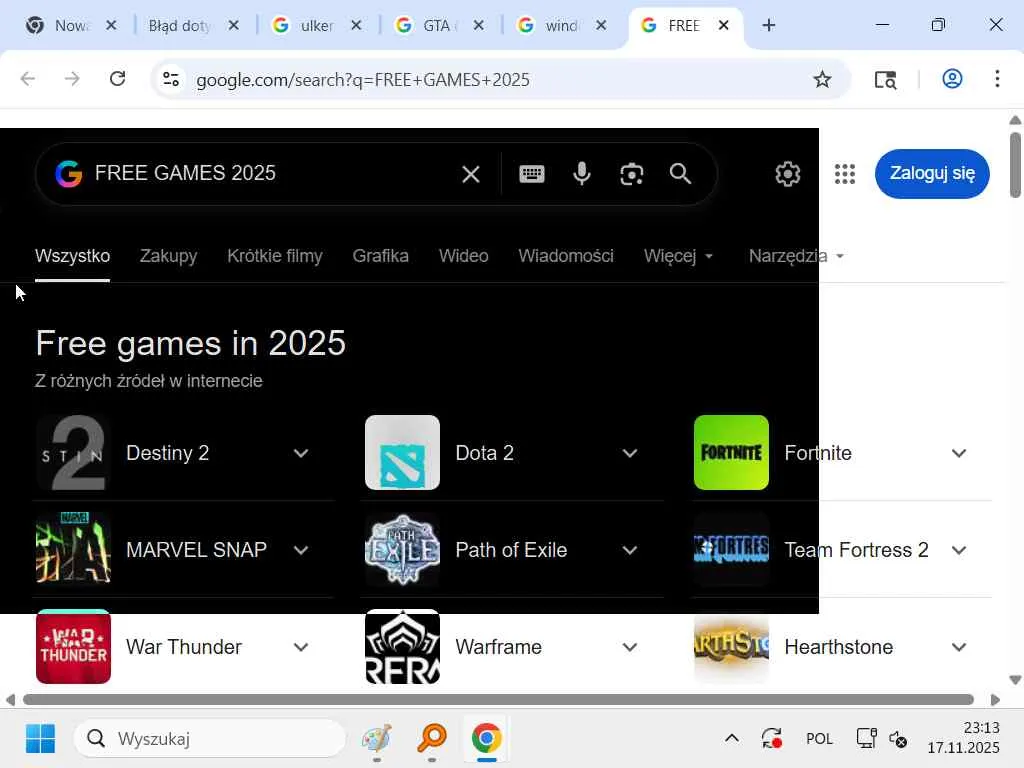
Task: Click the Path of Exile logo thumbnail
Action: point(402,550)
